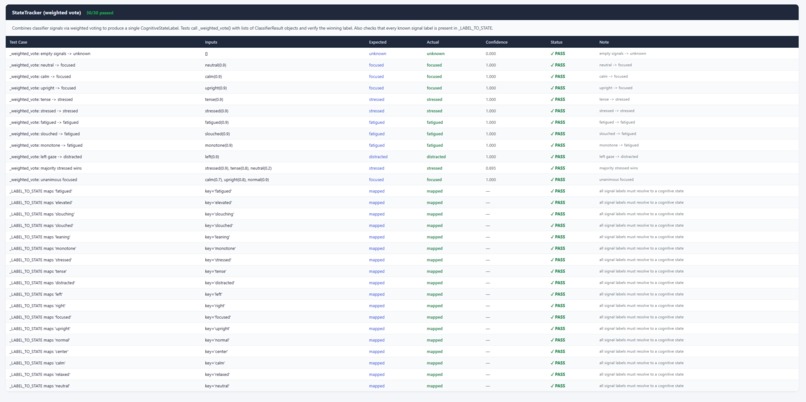
Task: Select row "_LABEL_TO_STATE maps 'stressed'"
Action: point(402,260)
